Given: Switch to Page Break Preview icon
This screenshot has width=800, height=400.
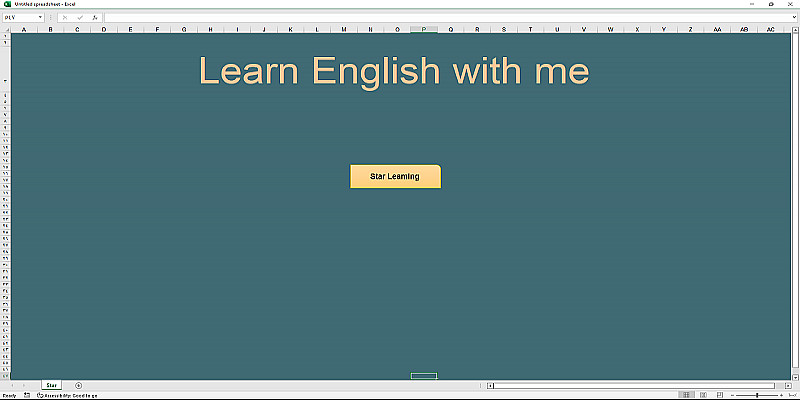Looking at the screenshot, I should (720, 395).
